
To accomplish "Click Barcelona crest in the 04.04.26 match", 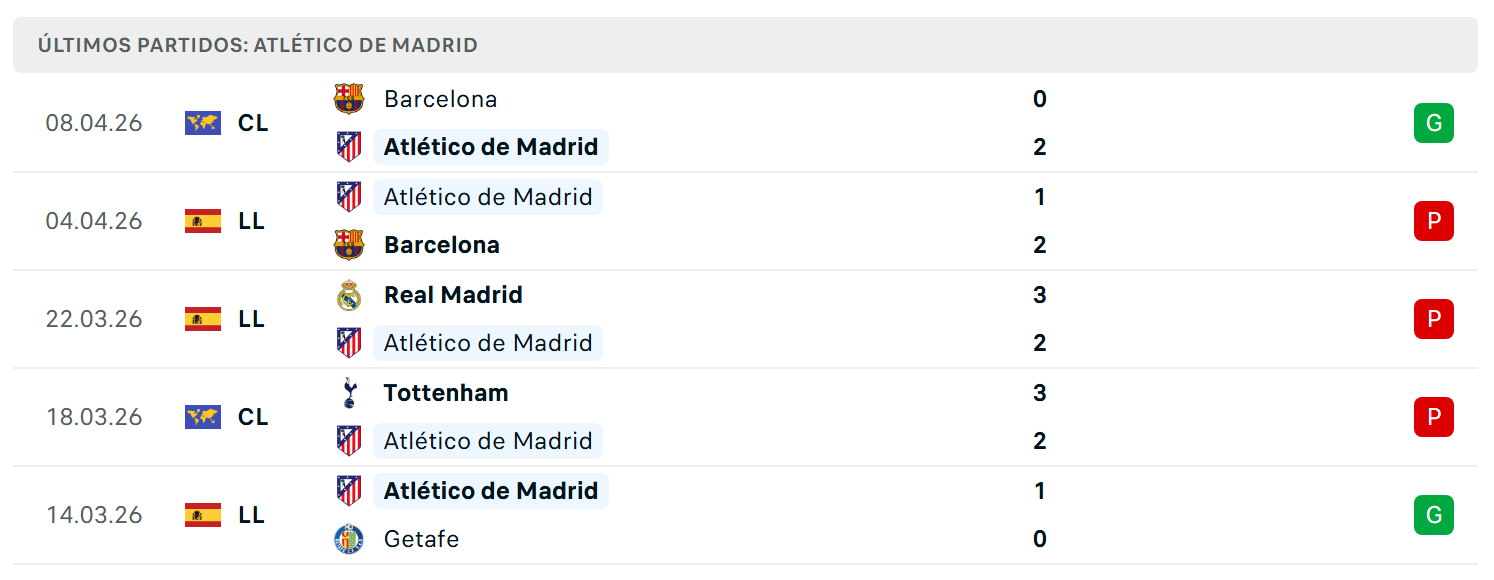I will coord(349,245).
